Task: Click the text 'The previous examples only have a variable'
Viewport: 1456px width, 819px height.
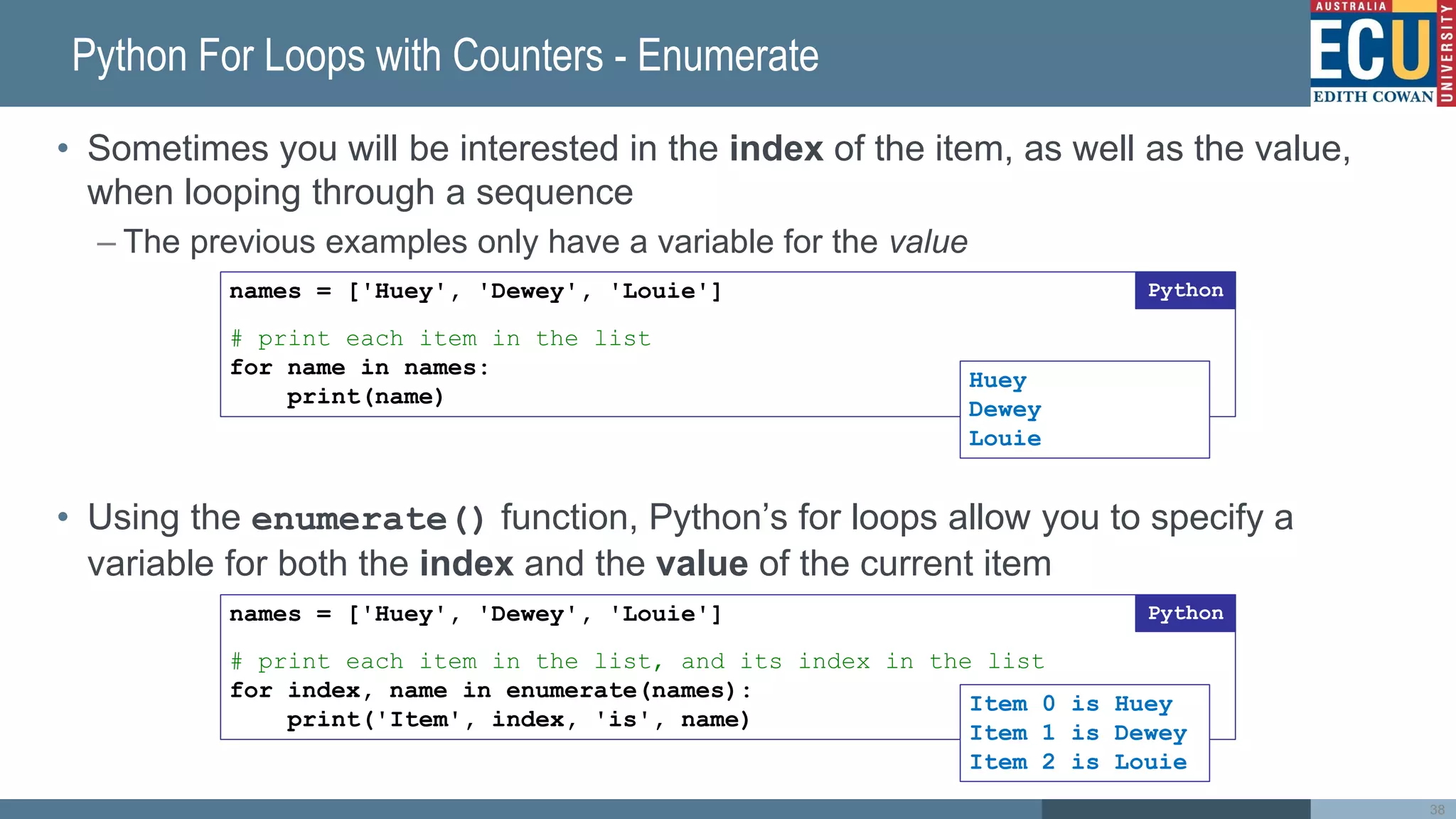Action: tap(450, 242)
